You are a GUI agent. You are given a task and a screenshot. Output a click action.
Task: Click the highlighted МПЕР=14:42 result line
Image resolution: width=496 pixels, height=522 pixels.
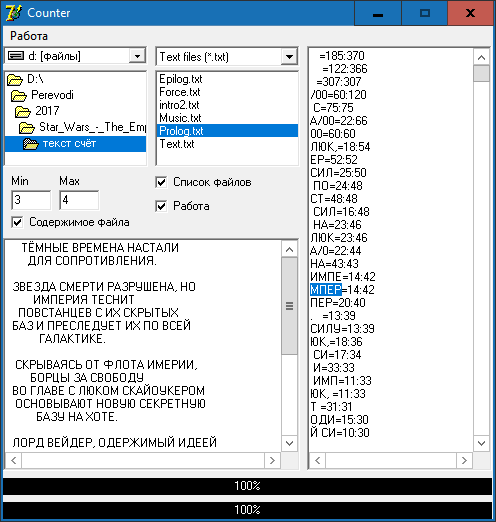click(342, 290)
